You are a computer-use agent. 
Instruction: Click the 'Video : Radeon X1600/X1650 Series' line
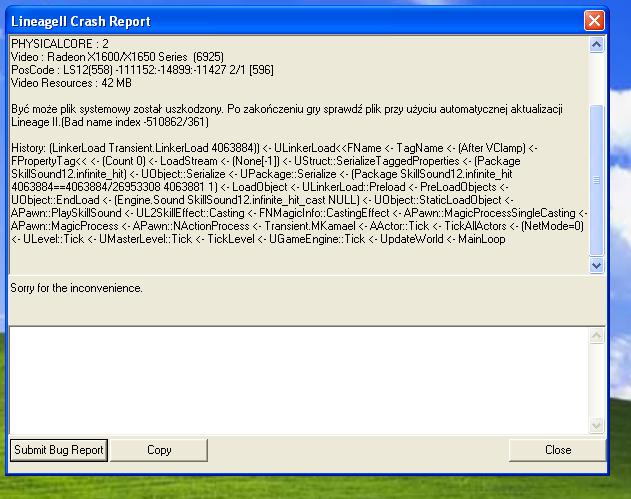(117, 57)
